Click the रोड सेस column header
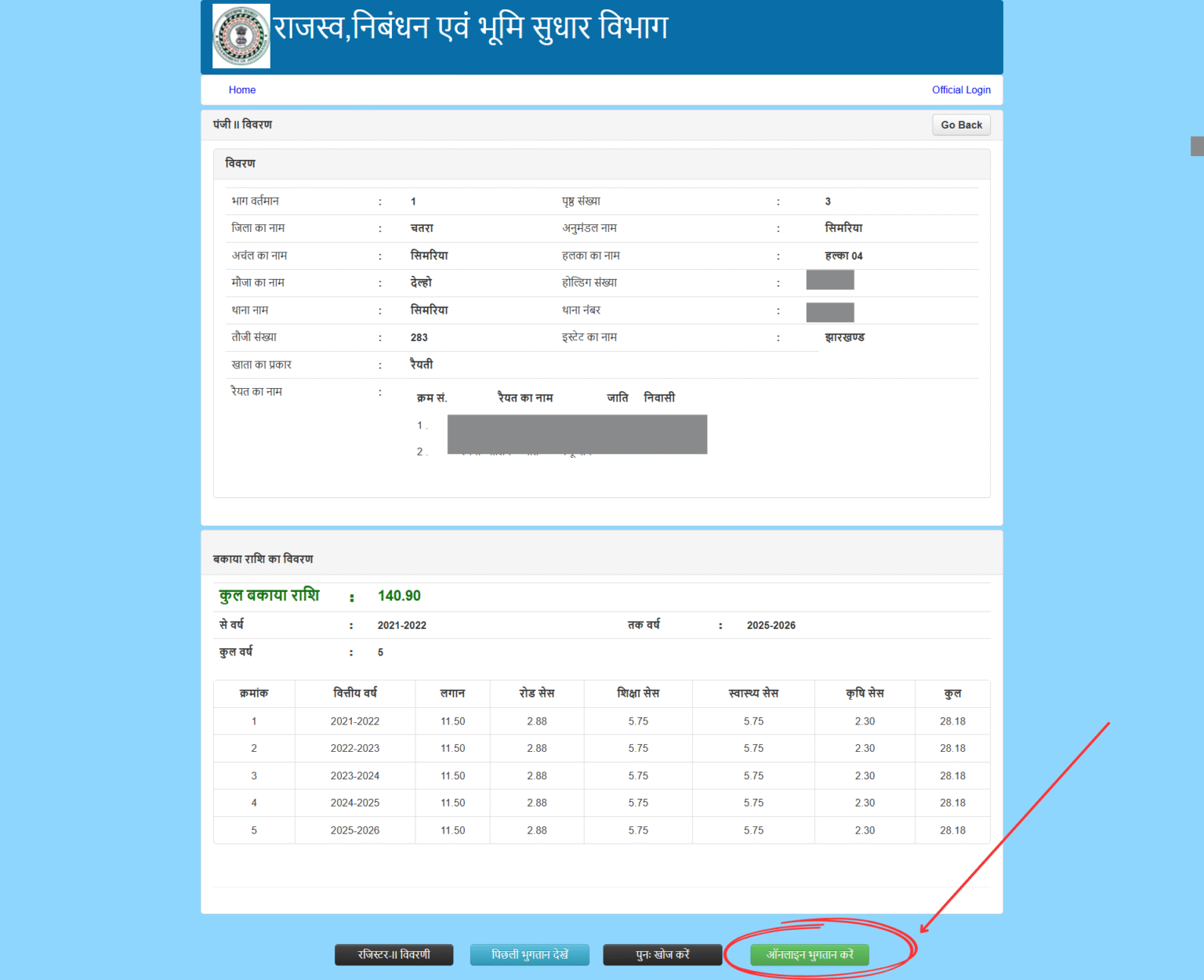 pos(537,693)
